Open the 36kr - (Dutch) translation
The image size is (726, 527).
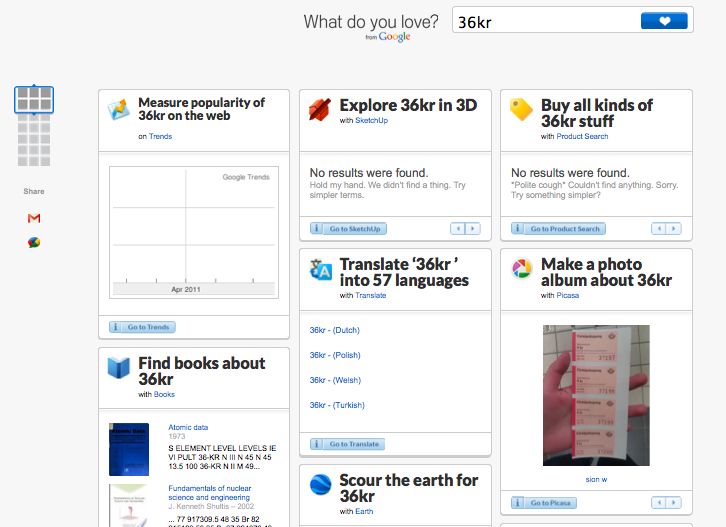point(334,330)
